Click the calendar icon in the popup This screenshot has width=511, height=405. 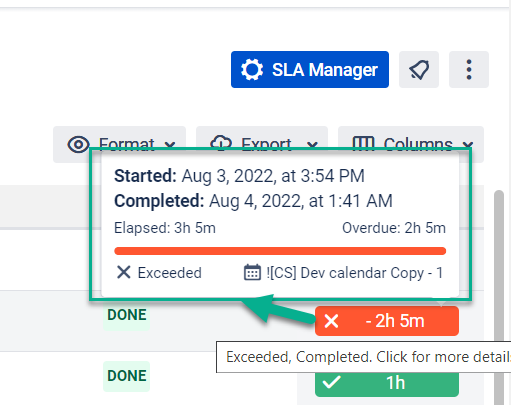252,272
